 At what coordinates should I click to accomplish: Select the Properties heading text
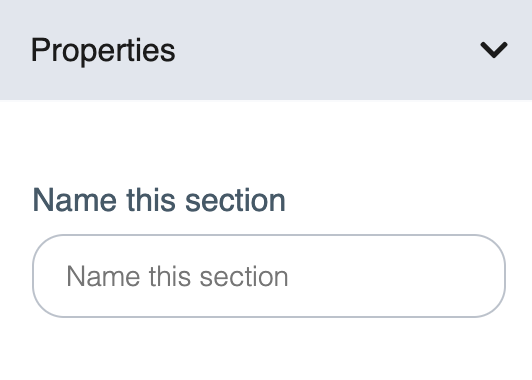[103, 51]
